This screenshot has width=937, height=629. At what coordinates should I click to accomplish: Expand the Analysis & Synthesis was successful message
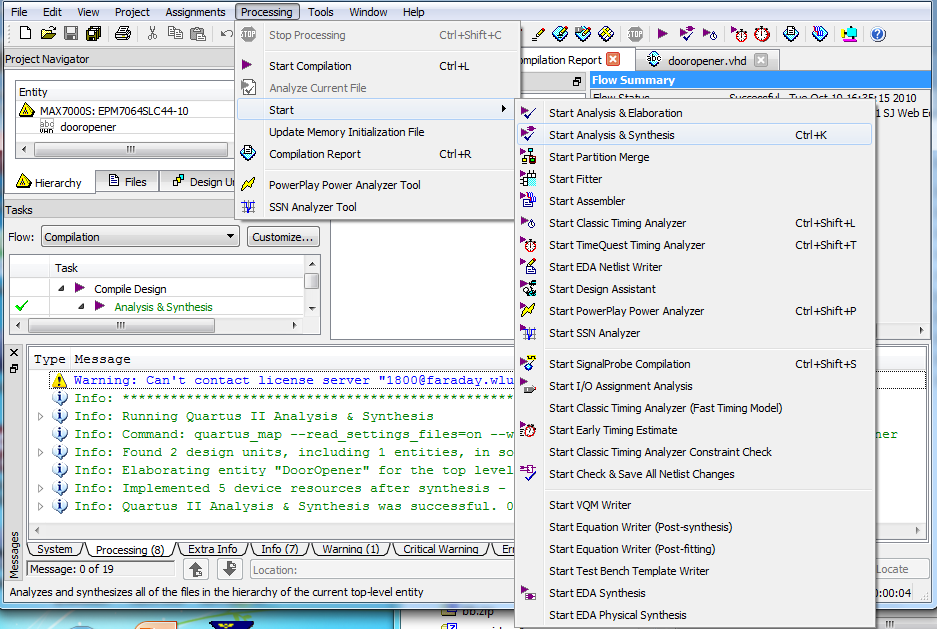click(41, 506)
